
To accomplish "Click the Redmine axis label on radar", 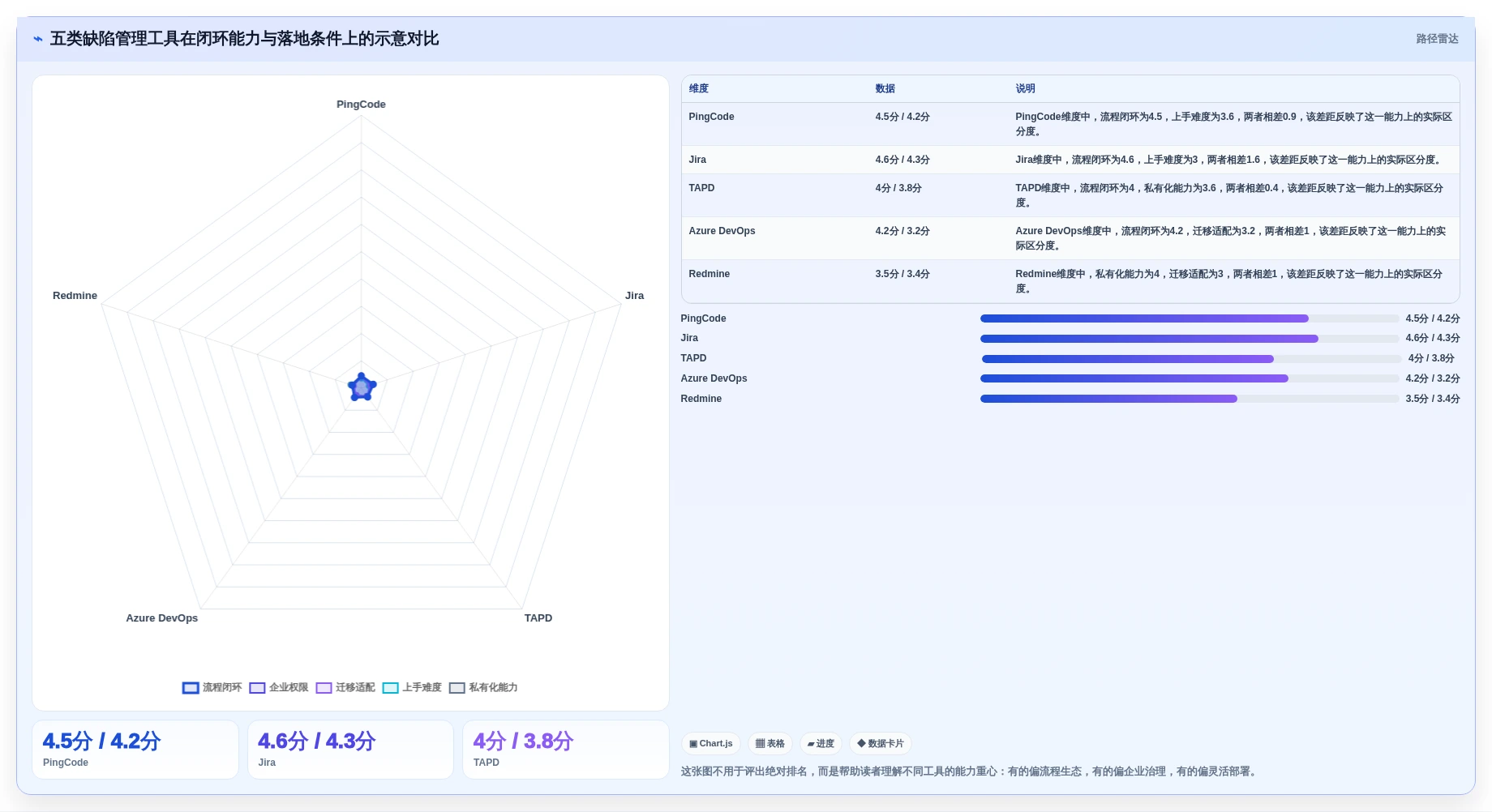I will (75, 296).
